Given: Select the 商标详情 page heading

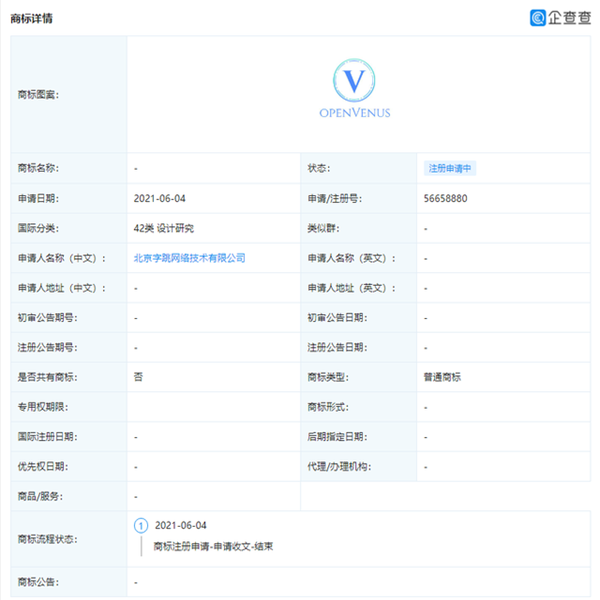Looking at the screenshot, I should tap(32, 18).
